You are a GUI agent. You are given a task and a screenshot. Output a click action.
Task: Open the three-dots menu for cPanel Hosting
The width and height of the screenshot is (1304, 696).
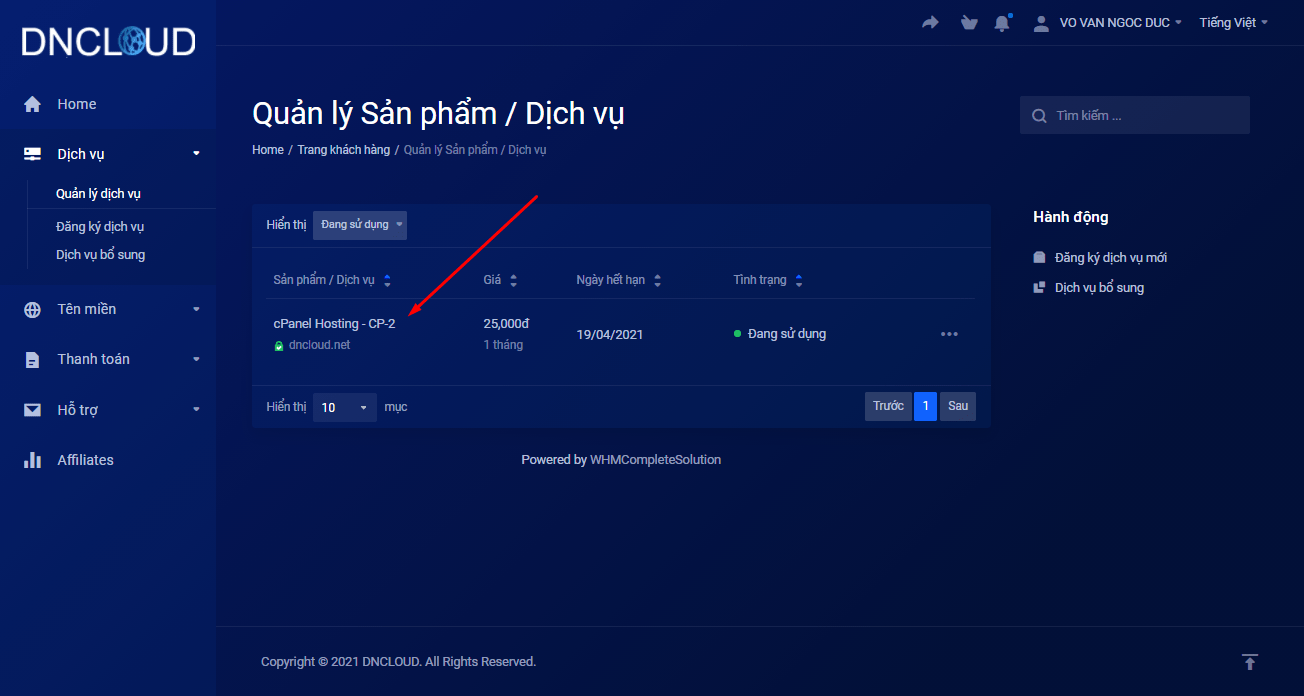click(949, 334)
